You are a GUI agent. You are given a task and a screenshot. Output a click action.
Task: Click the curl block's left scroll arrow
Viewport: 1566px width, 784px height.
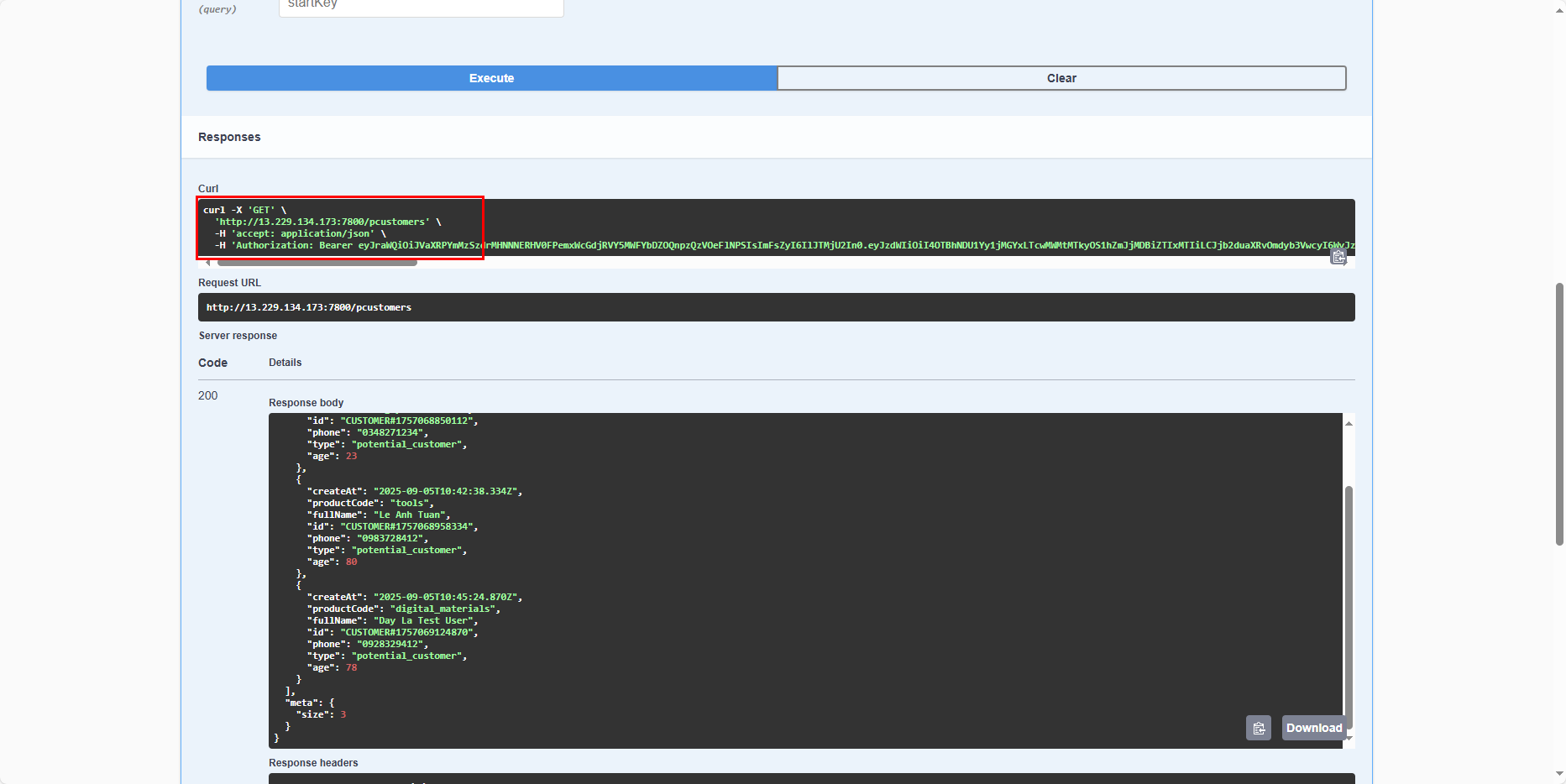coord(208,263)
